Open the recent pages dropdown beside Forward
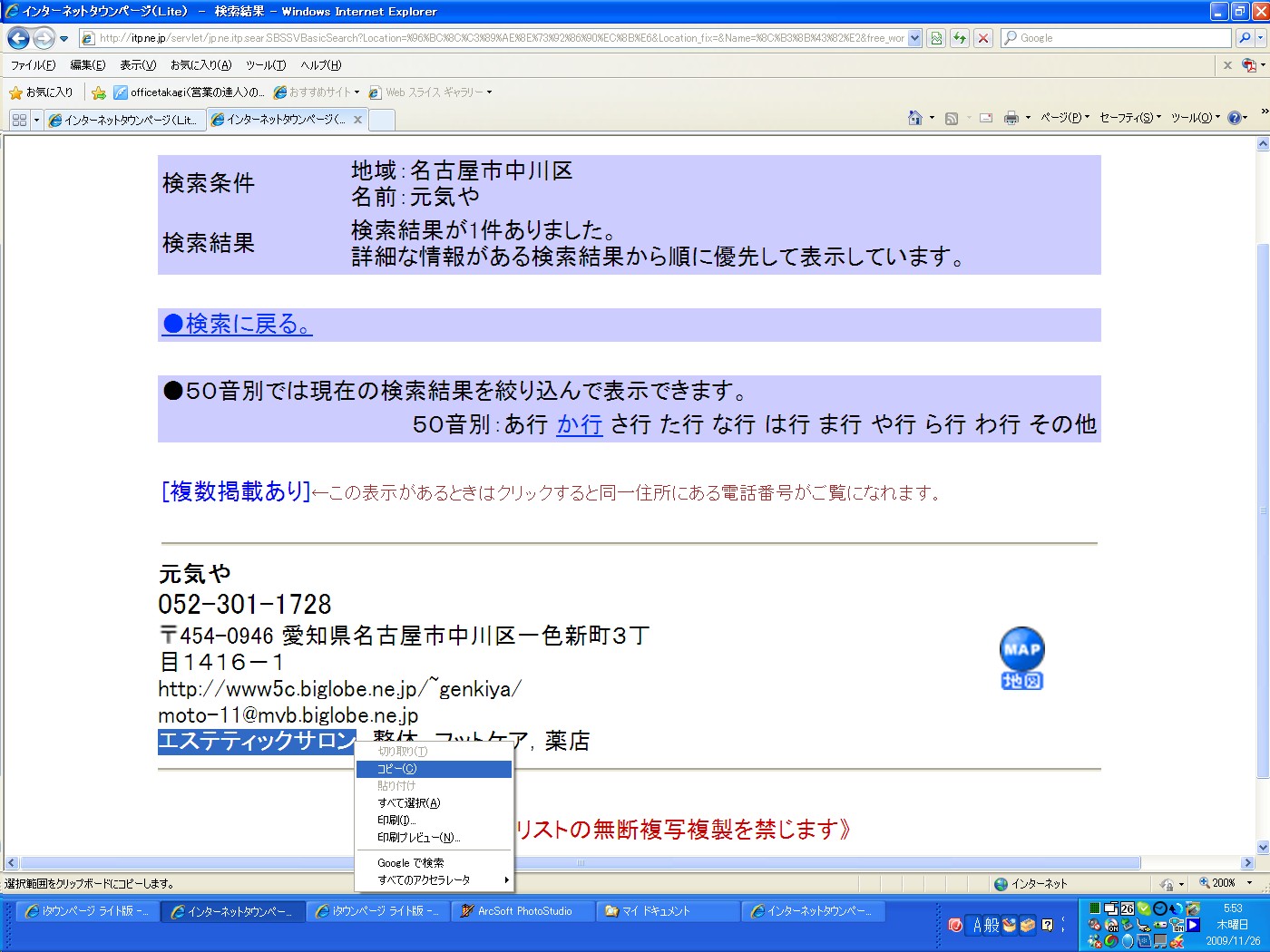The width and height of the screenshot is (1270, 952). pos(63,39)
